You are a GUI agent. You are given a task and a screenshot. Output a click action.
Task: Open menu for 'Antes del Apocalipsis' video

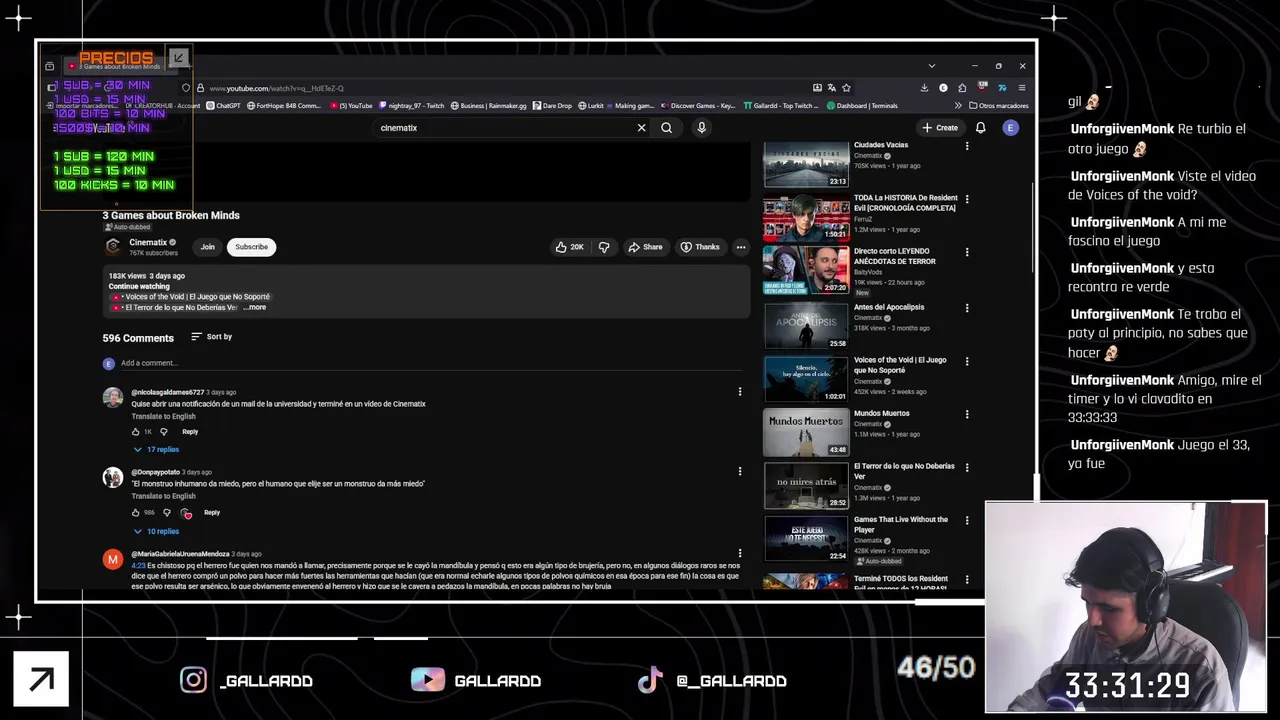tap(966, 308)
